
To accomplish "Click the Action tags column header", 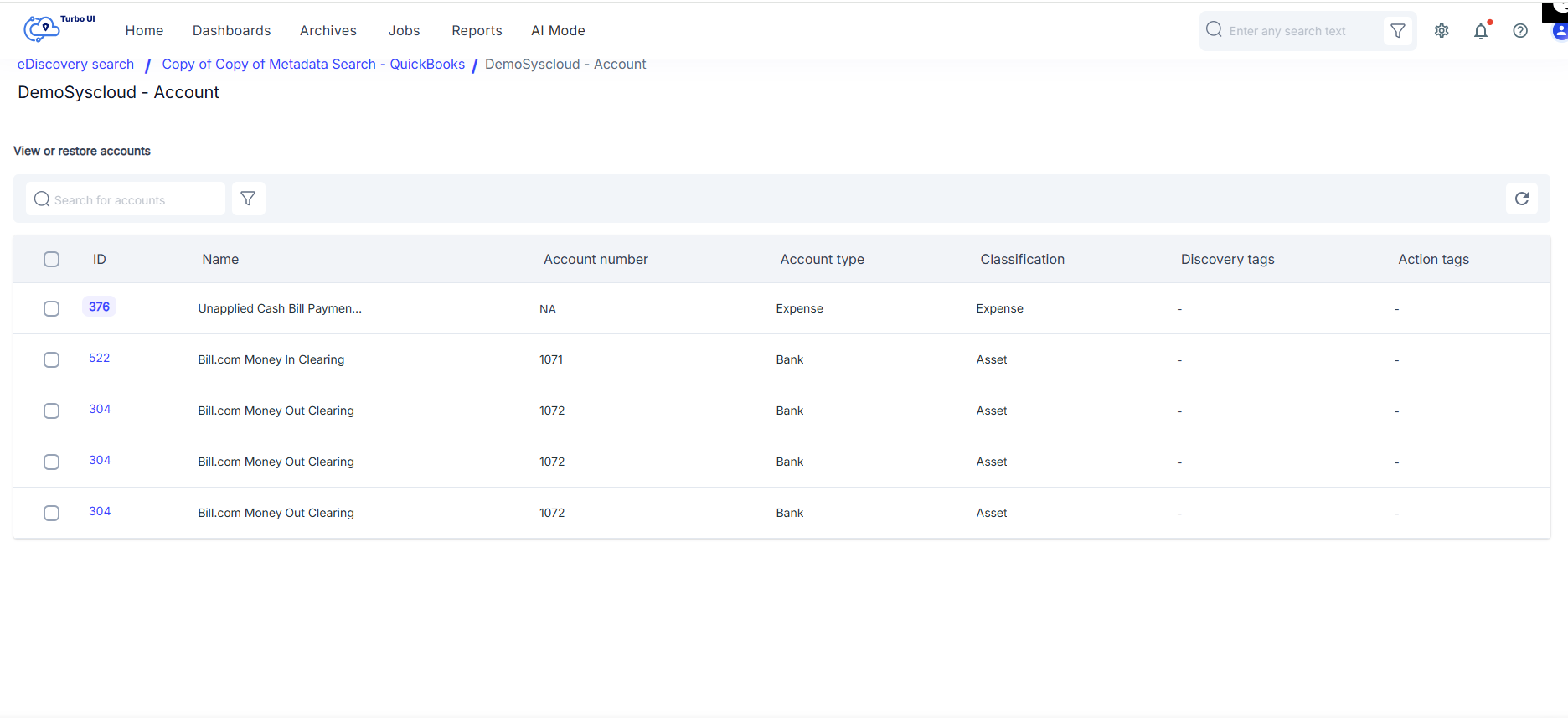I will coord(1433,260).
